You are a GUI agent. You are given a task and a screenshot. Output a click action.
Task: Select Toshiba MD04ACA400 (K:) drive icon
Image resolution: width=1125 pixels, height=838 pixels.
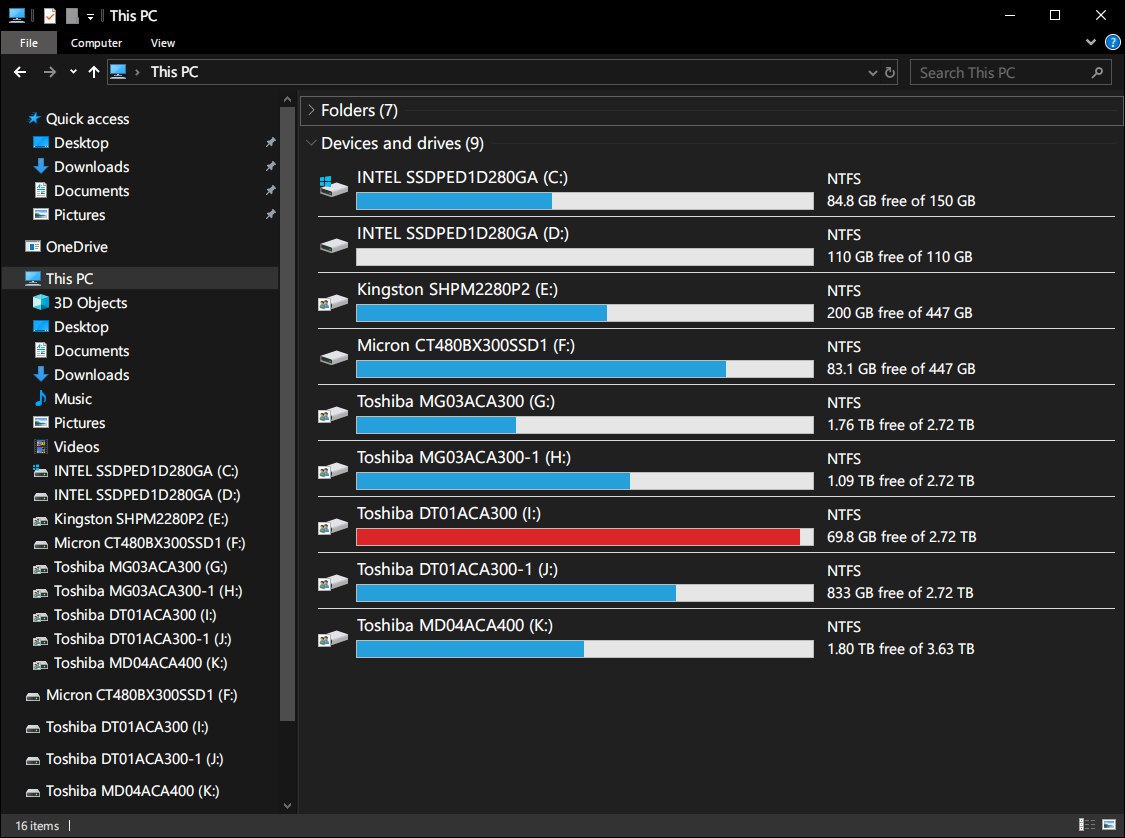coord(333,638)
